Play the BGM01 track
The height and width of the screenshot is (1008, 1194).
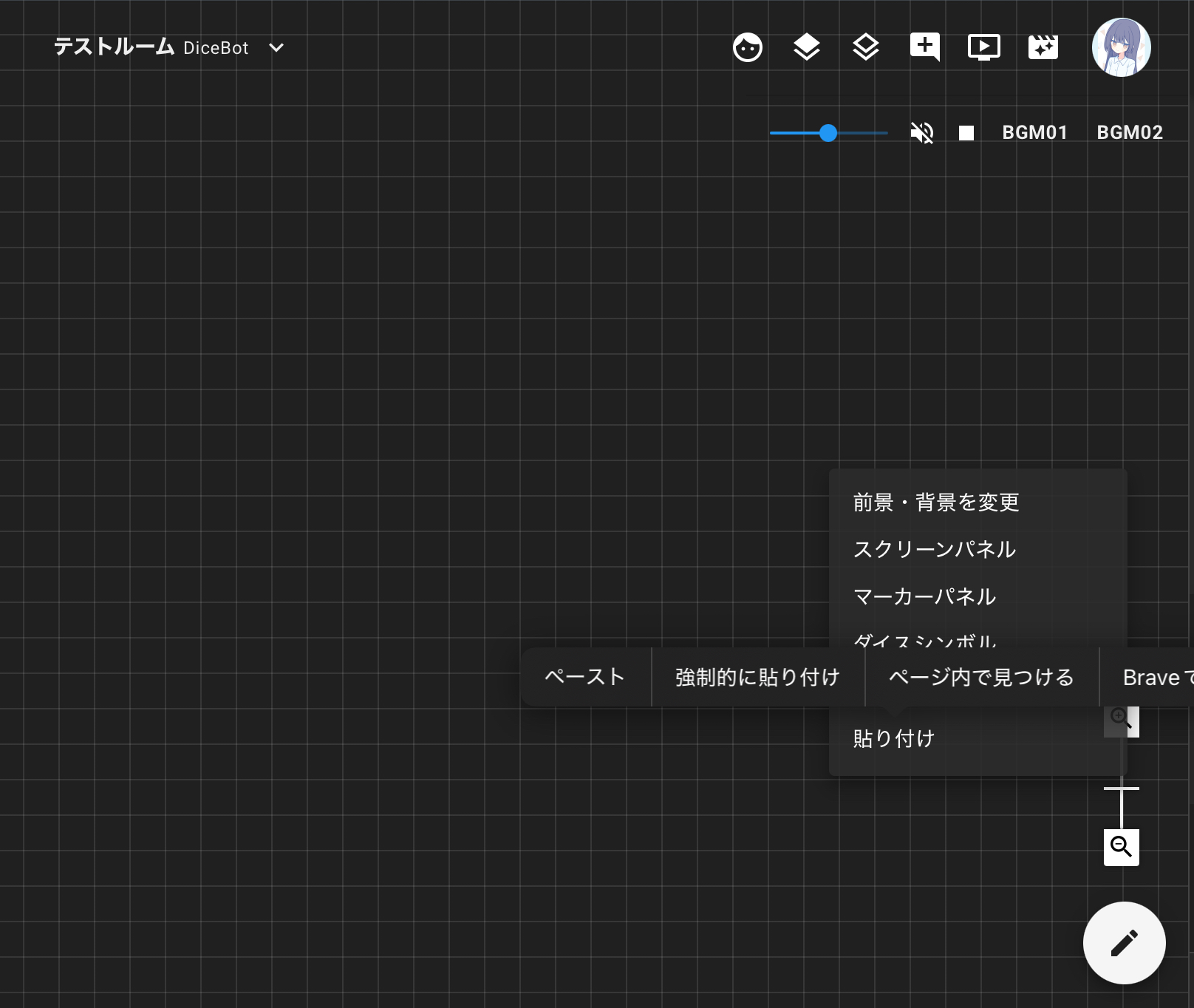(x=1034, y=133)
